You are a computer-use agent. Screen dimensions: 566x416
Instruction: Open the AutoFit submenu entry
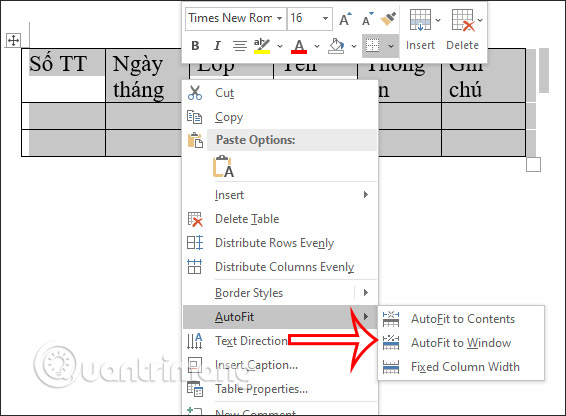pyautogui.click(x=280, y=317)
